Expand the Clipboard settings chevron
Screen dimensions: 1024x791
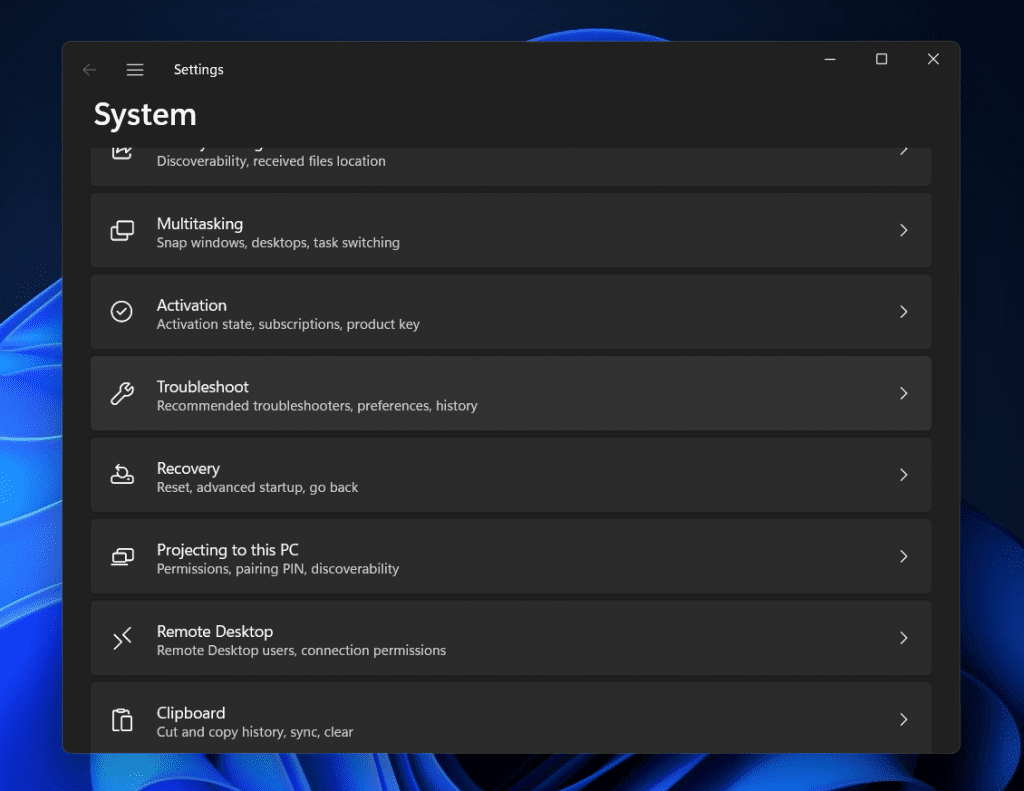[x=904, y=719]
